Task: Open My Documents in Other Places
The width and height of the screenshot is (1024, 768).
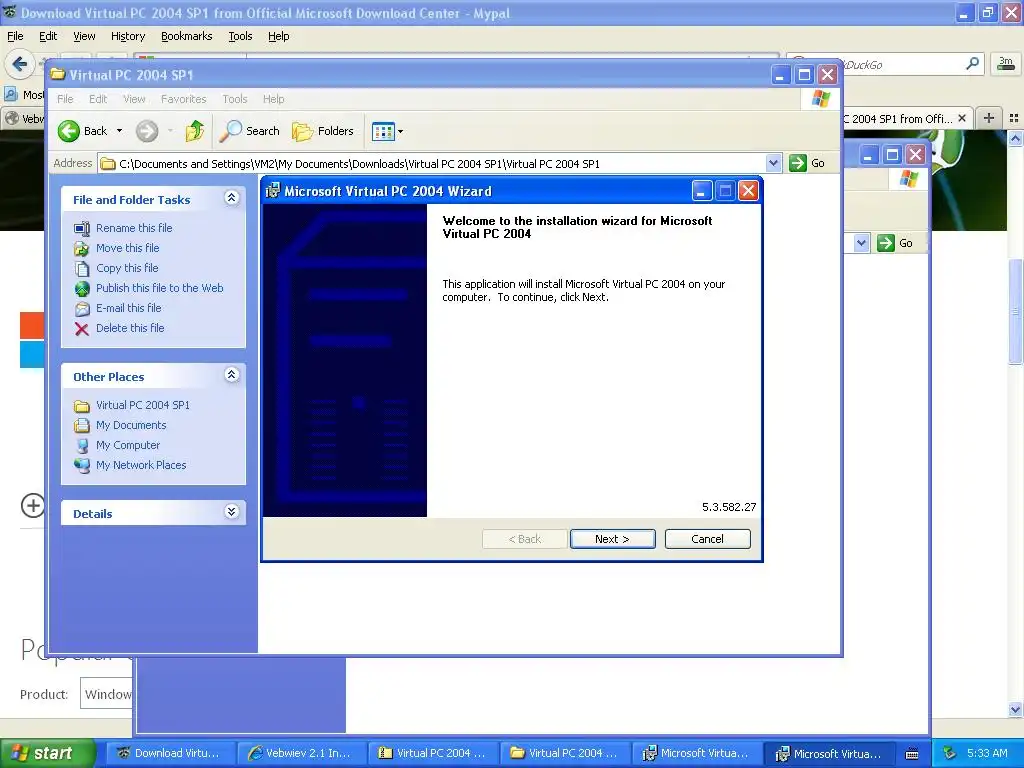Action: 131,425
